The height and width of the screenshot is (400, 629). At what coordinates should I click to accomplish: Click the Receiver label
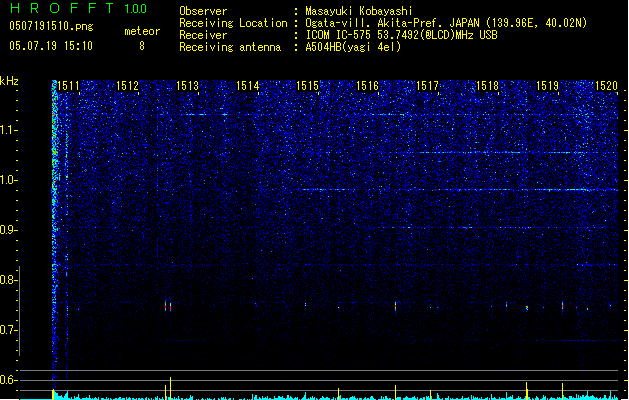coord(203,35)
